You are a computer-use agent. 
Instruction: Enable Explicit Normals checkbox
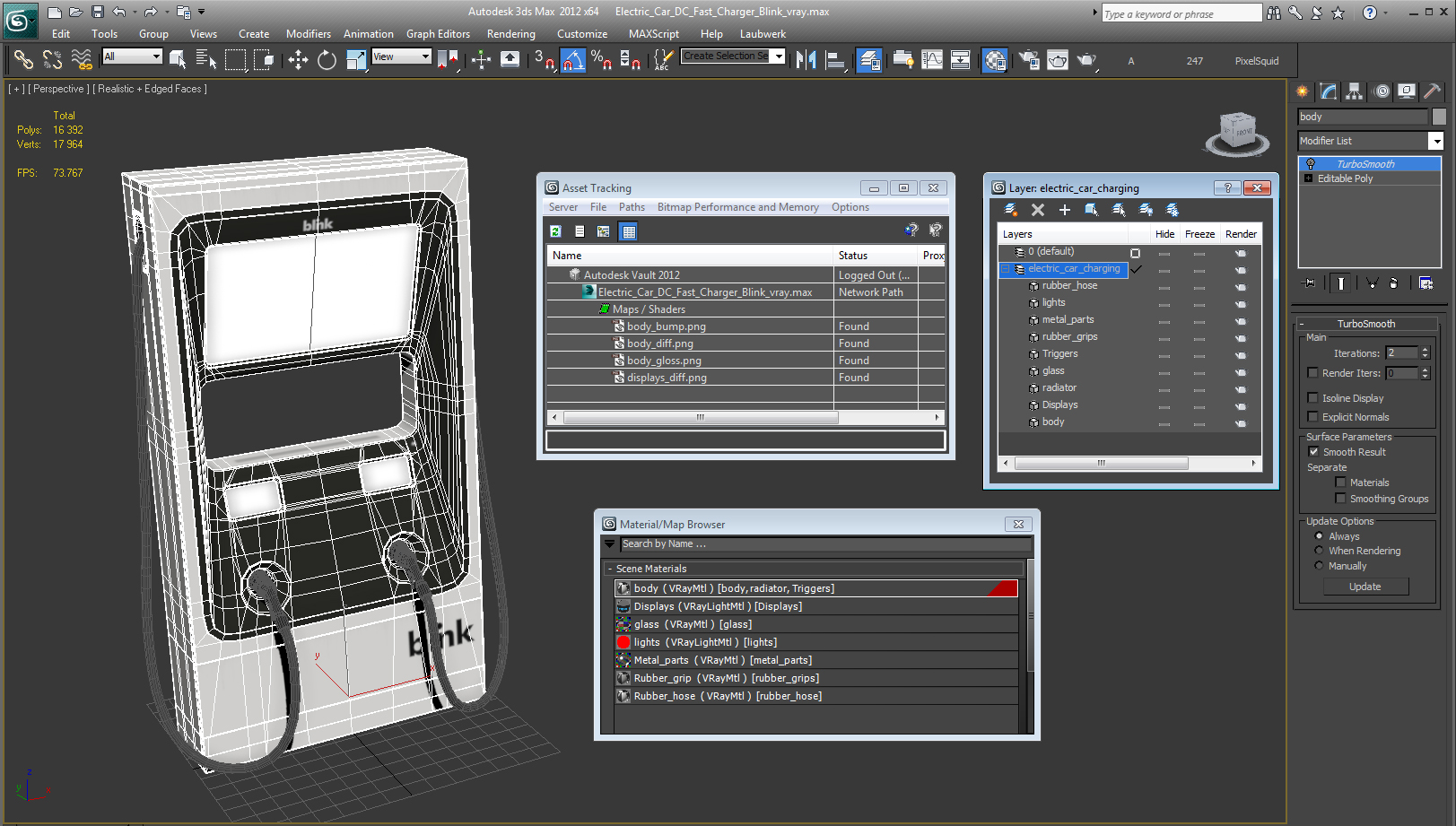click(x=1313, y=417)
